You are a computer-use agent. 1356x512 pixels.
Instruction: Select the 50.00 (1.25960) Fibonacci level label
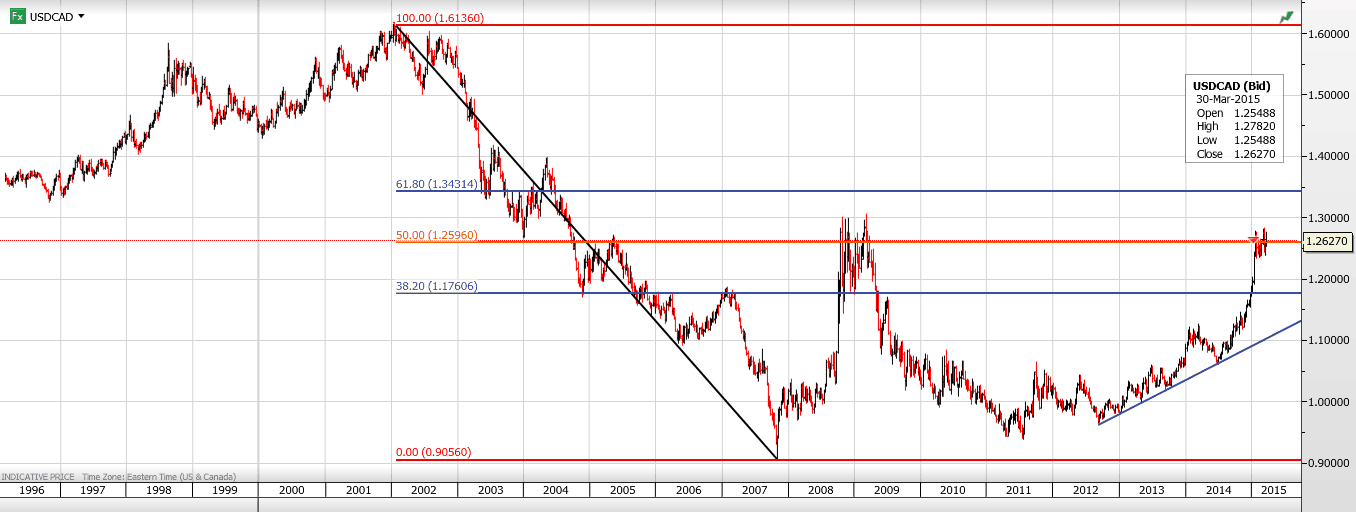click(x=436, y=236)
